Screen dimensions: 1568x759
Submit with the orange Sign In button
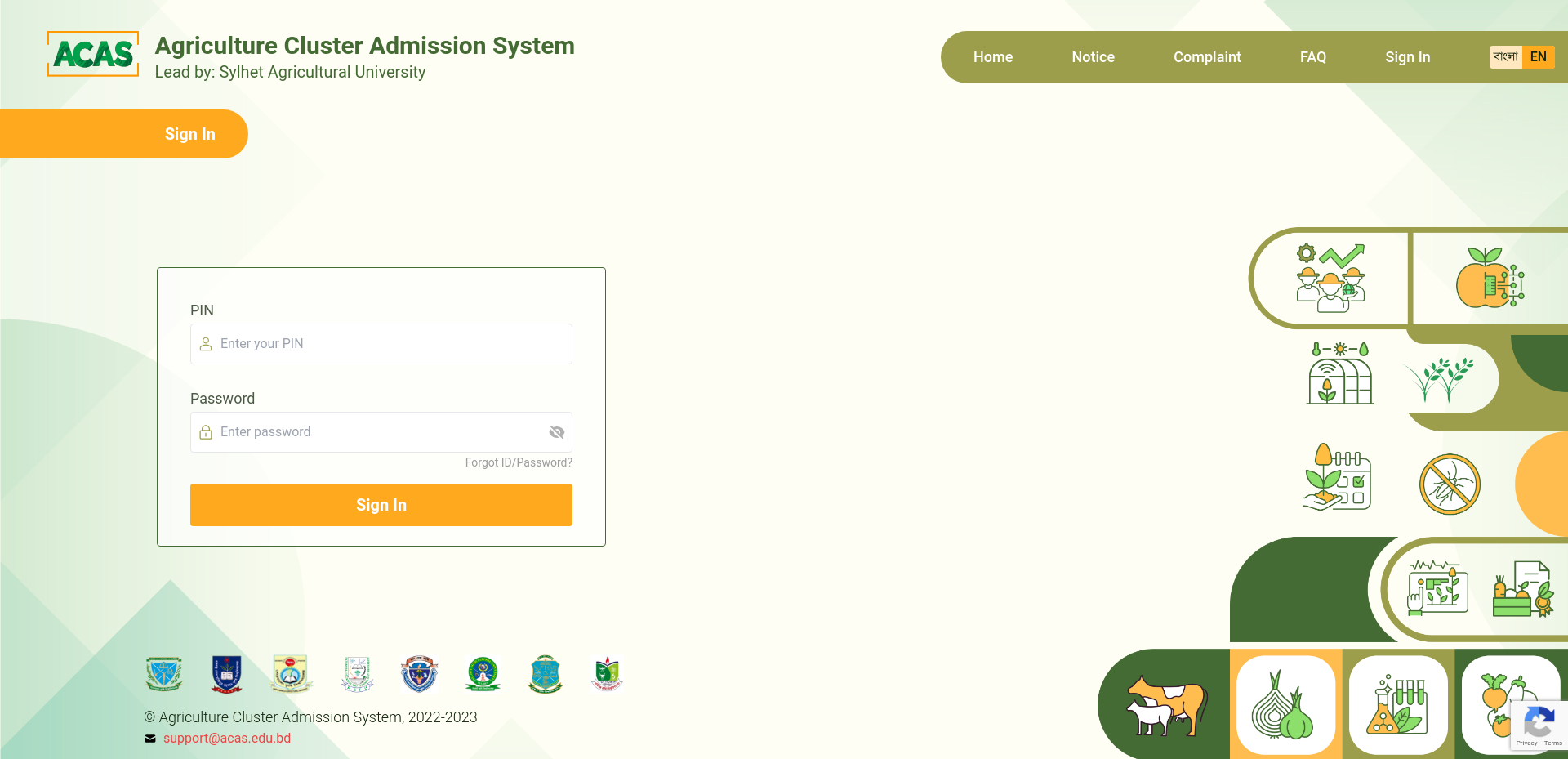coord(381,505)
